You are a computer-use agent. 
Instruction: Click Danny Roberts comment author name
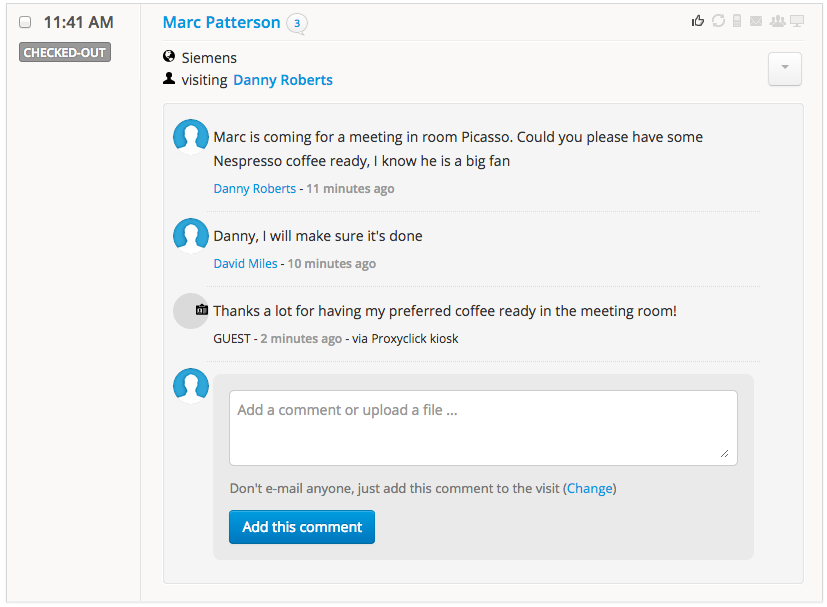click(254, 188)
